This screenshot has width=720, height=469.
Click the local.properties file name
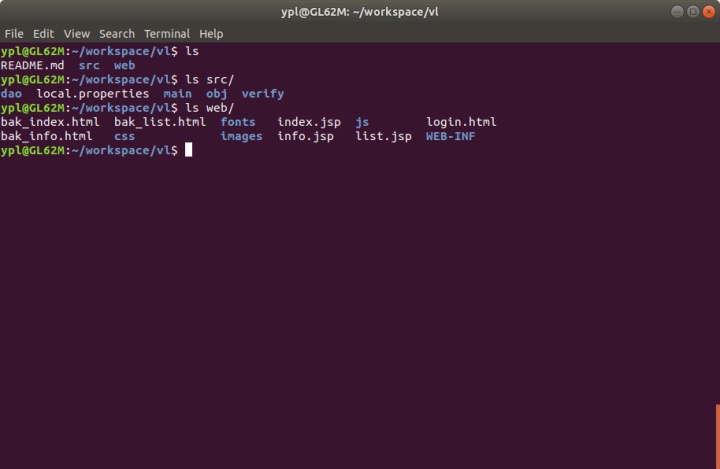tap(93, 94)
